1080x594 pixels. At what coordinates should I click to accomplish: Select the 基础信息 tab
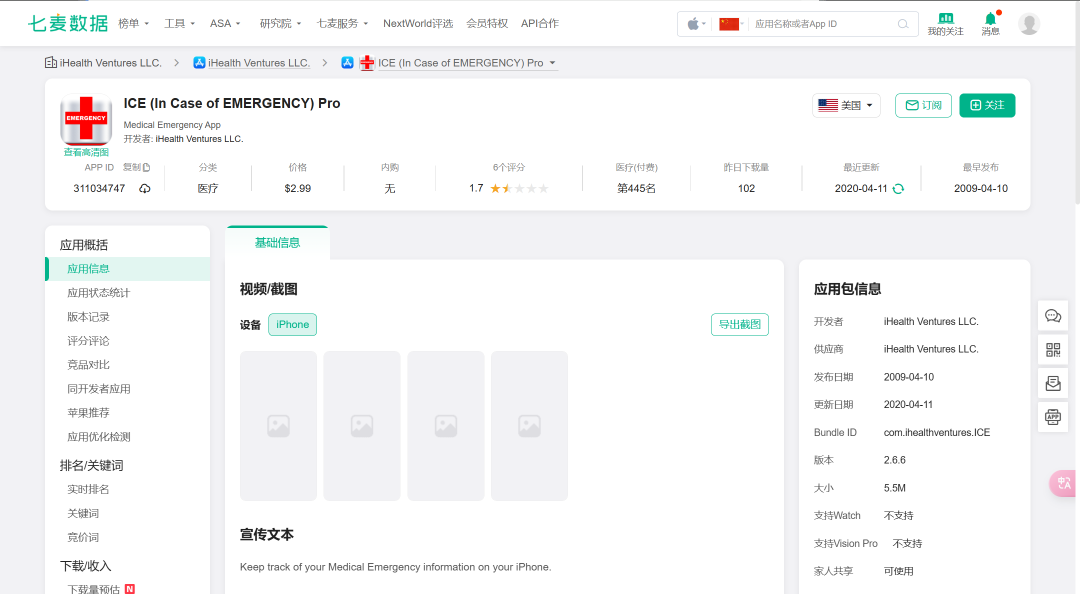coord(278,243)
